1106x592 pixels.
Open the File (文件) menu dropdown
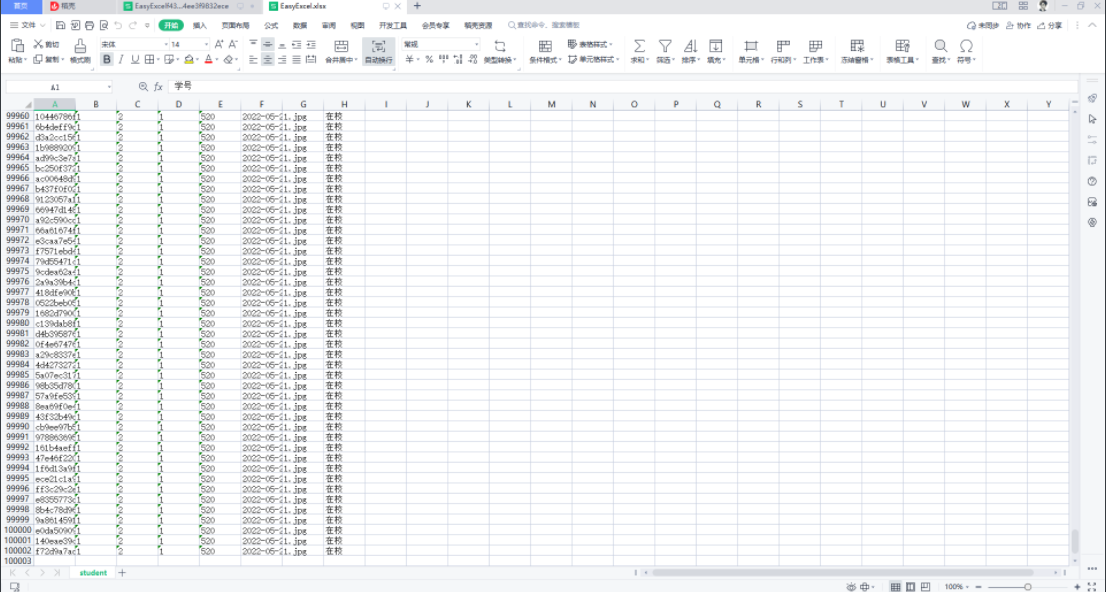point(28,25)
